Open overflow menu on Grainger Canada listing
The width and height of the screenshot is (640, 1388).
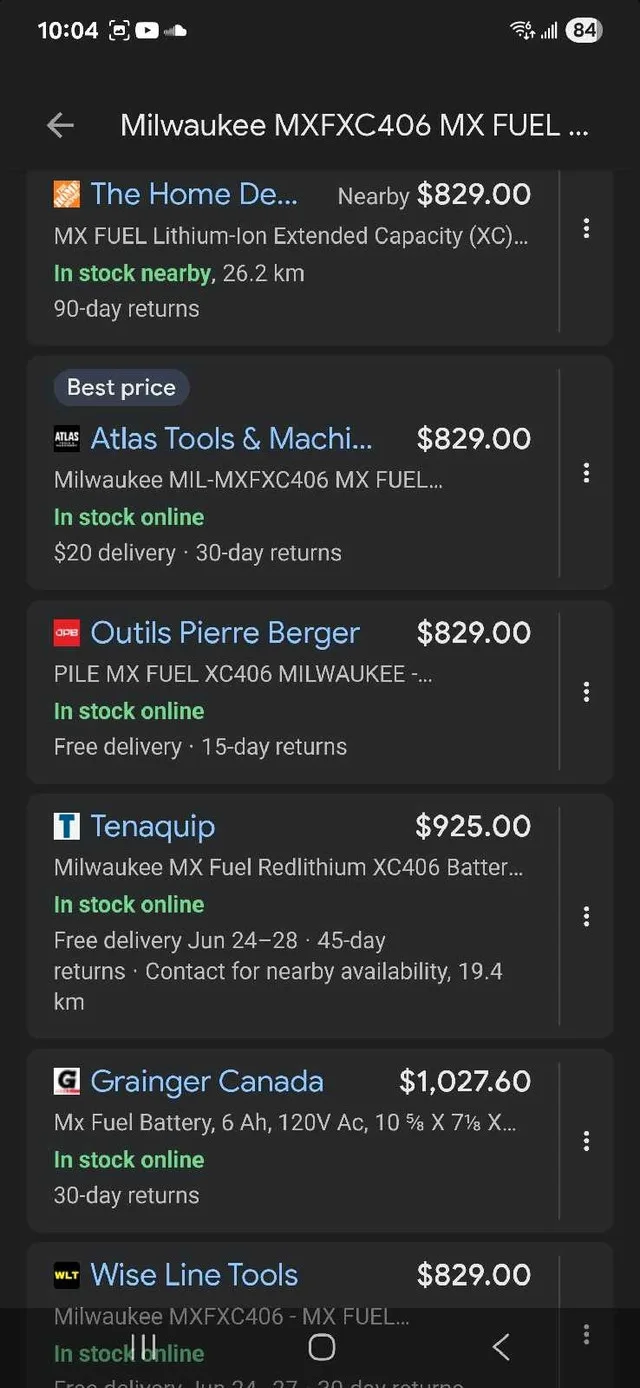(x=586, y=1139)
